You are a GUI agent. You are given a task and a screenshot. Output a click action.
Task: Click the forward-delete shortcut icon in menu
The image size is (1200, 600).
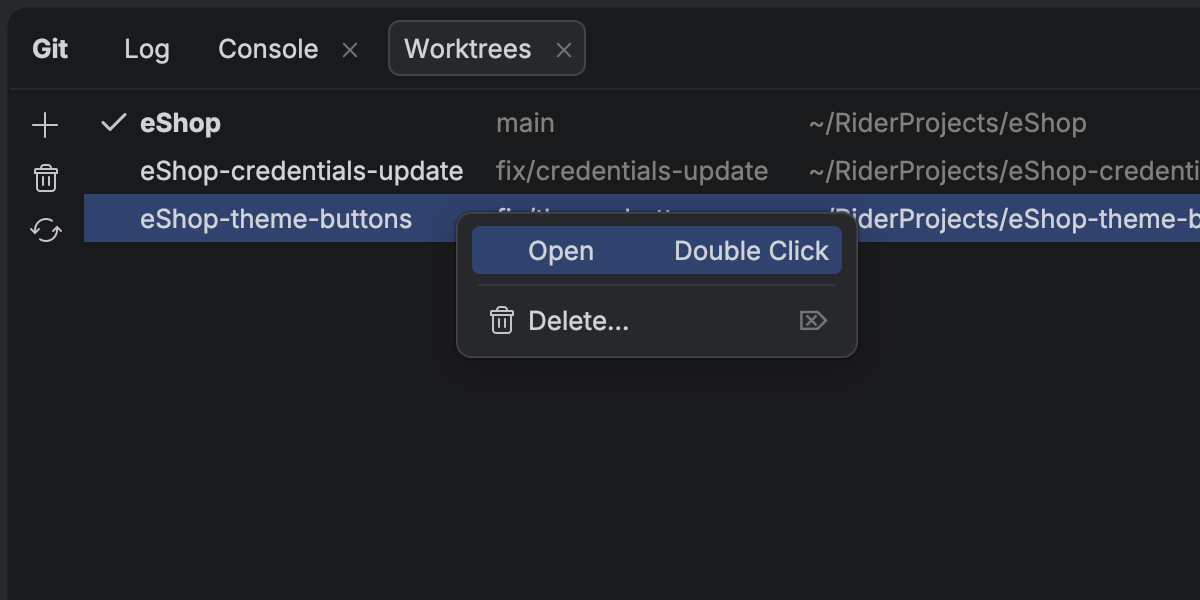(x=813, y=321)
